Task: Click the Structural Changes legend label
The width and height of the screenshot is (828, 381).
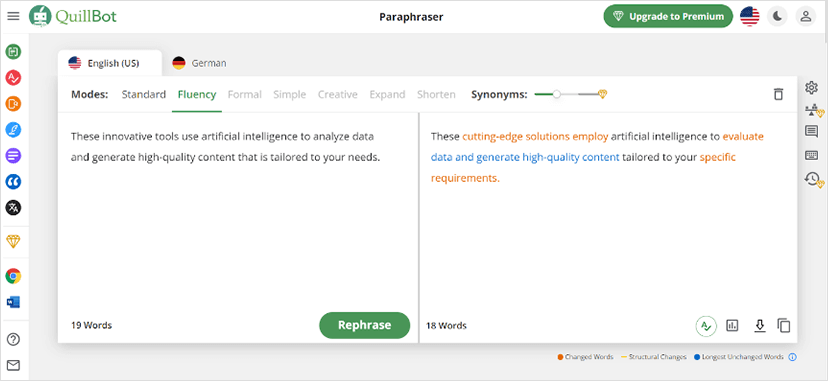Action: [657, 357]
